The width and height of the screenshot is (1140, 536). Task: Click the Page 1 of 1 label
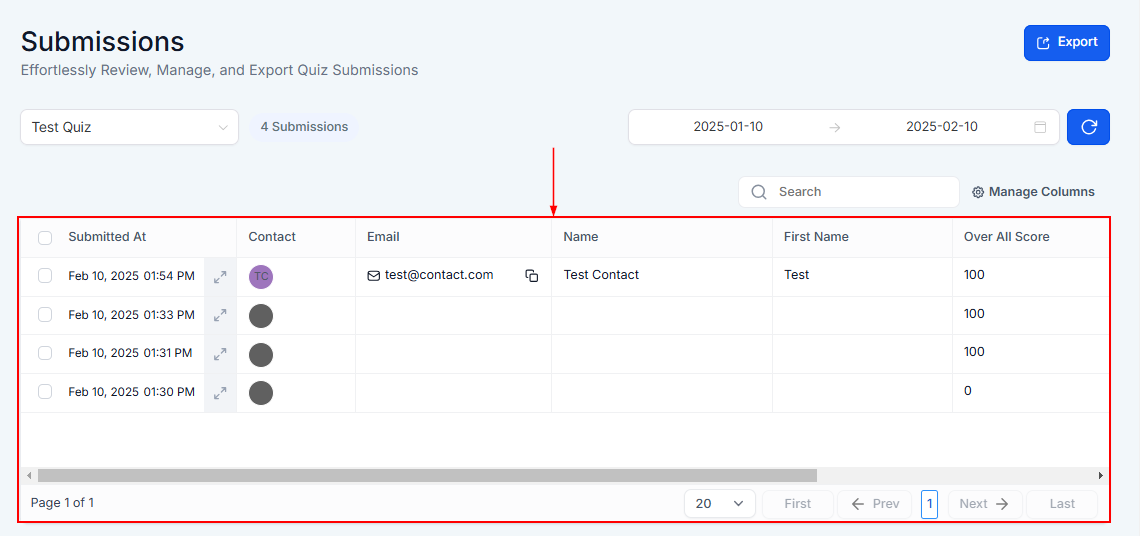click(x=63, y=503)
